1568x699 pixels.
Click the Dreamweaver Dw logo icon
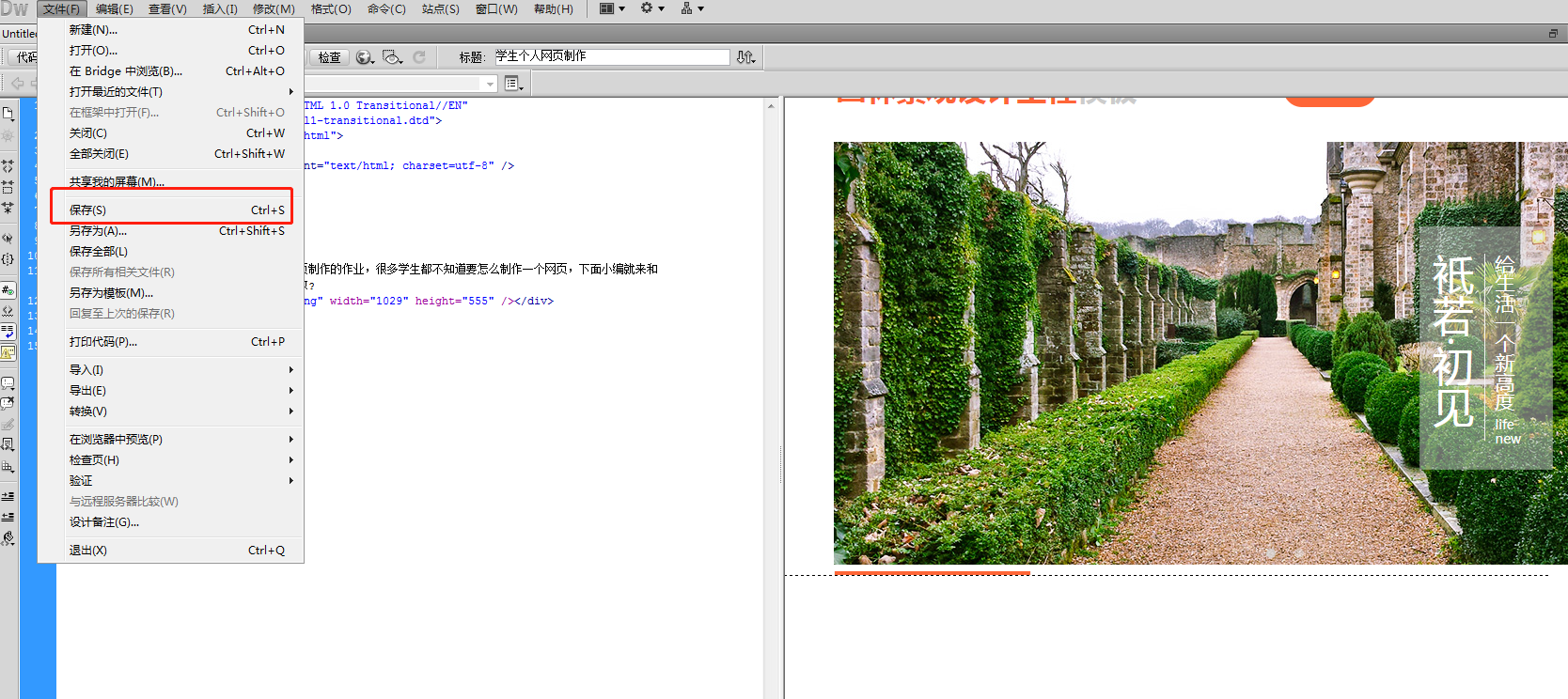coord(14,8)
